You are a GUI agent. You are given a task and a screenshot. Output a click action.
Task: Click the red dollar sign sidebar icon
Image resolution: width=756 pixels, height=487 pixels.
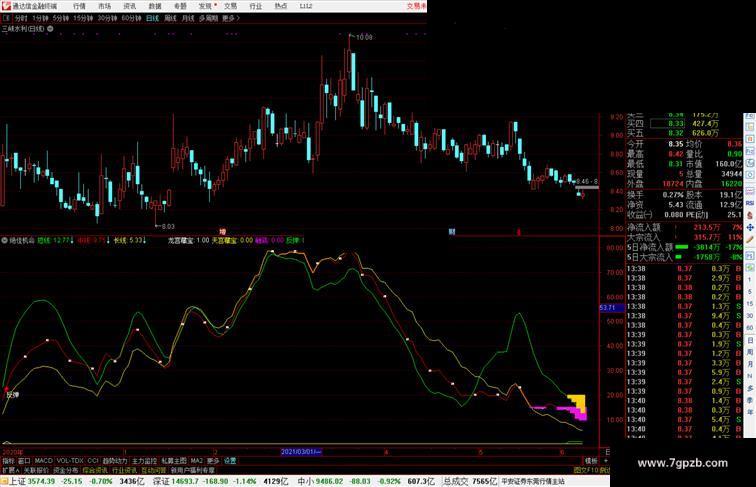(750, 215)
